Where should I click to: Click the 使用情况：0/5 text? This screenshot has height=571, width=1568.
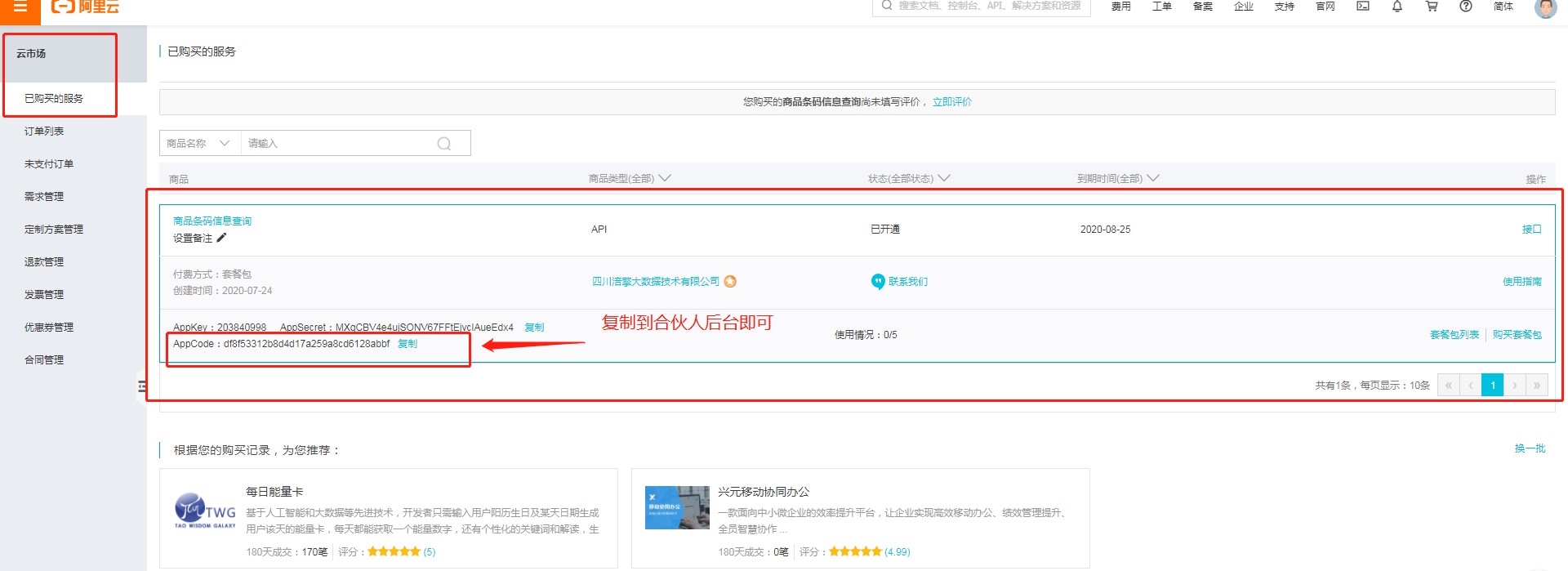pyautogui.click(x=866, y=334)
